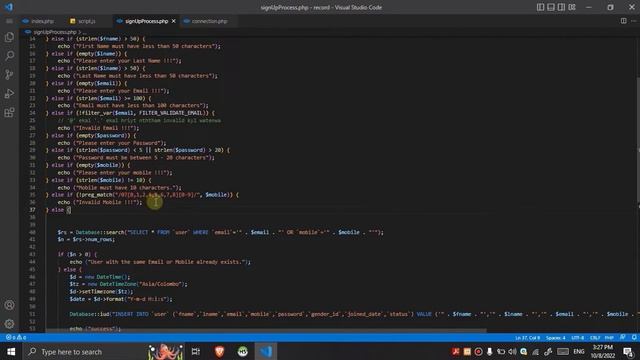
Task: Click the Database::iud INSERT INTO line
Action: pos(354,314)
